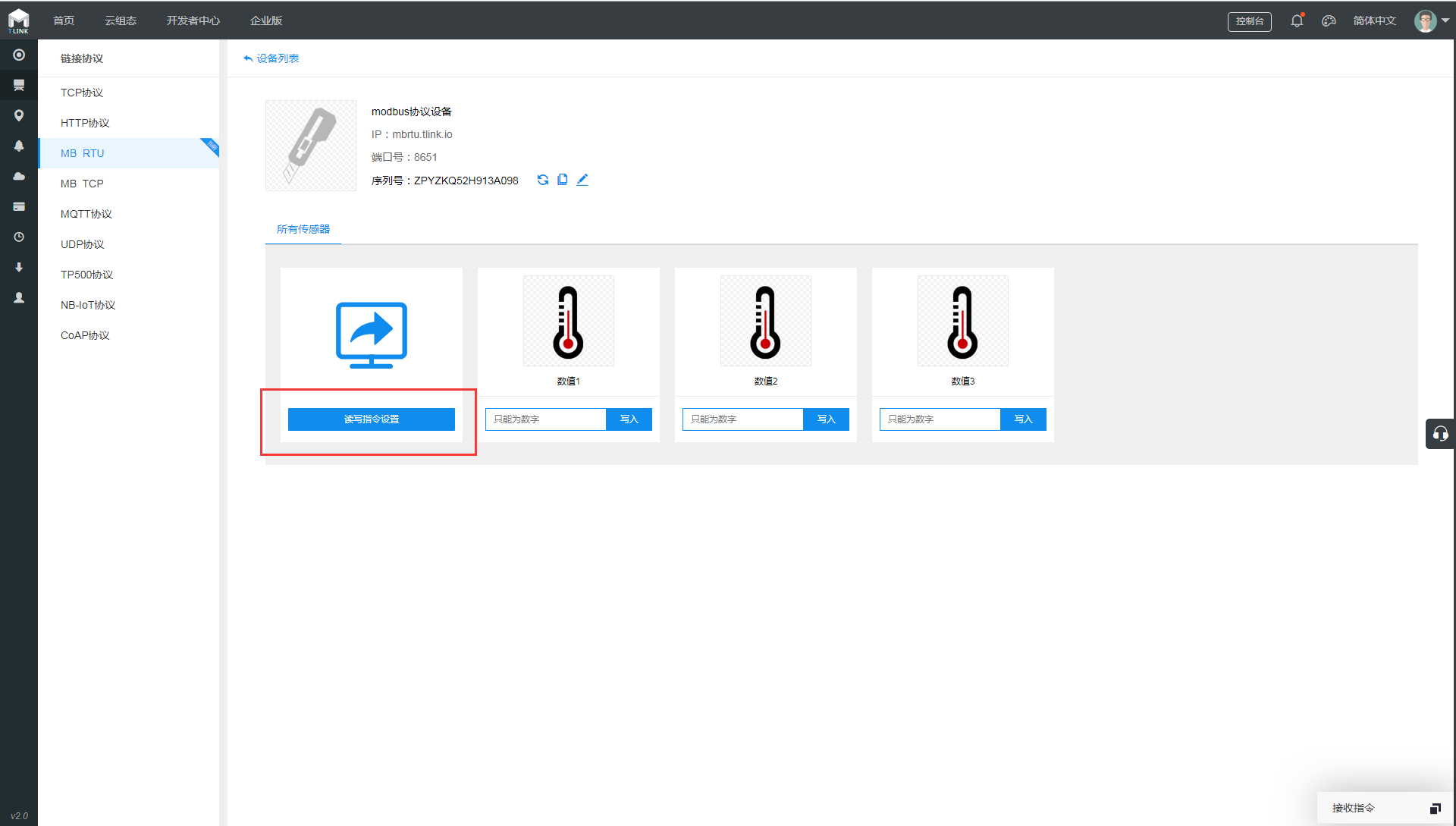The height and width of the screenshot is (826, 1456).
Task: Click the pencil edit icon by serial number
Action: [582, 180]
